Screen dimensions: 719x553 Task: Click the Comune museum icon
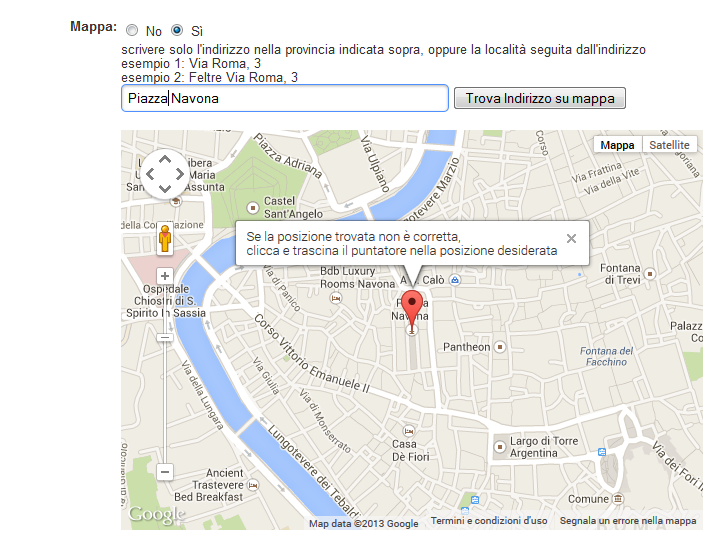(618, 498)
